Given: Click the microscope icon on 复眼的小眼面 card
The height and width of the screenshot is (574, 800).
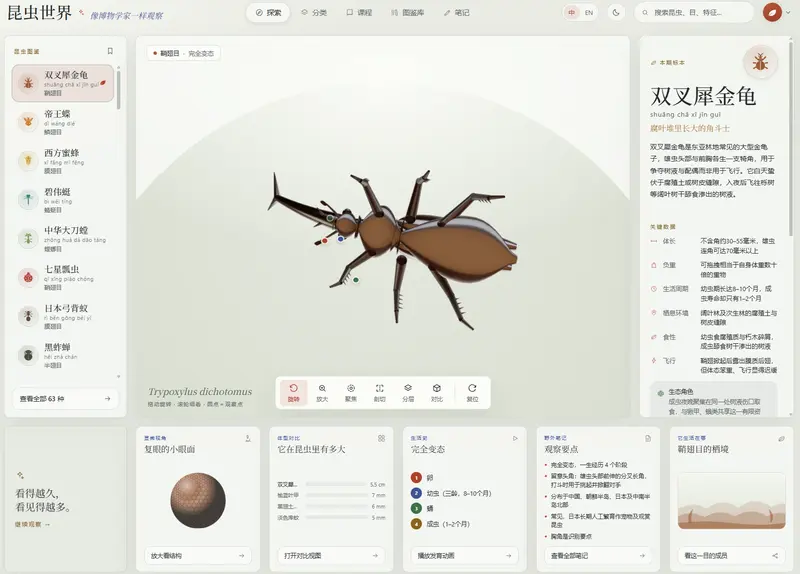Looking at the screenshot, I should (x=248, y=438).
